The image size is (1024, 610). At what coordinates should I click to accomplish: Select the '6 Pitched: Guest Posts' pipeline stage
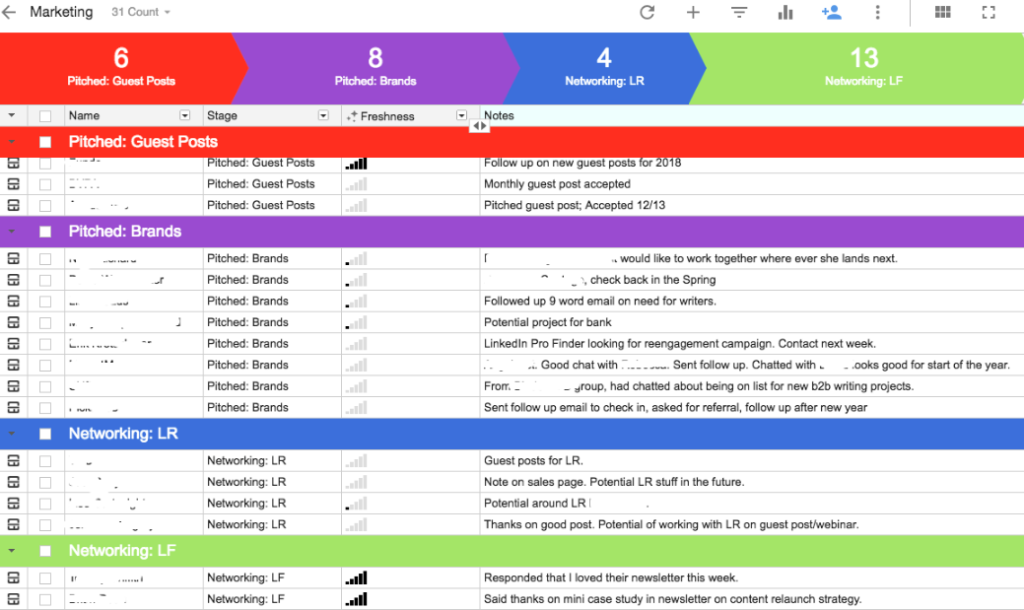point(121,68)
